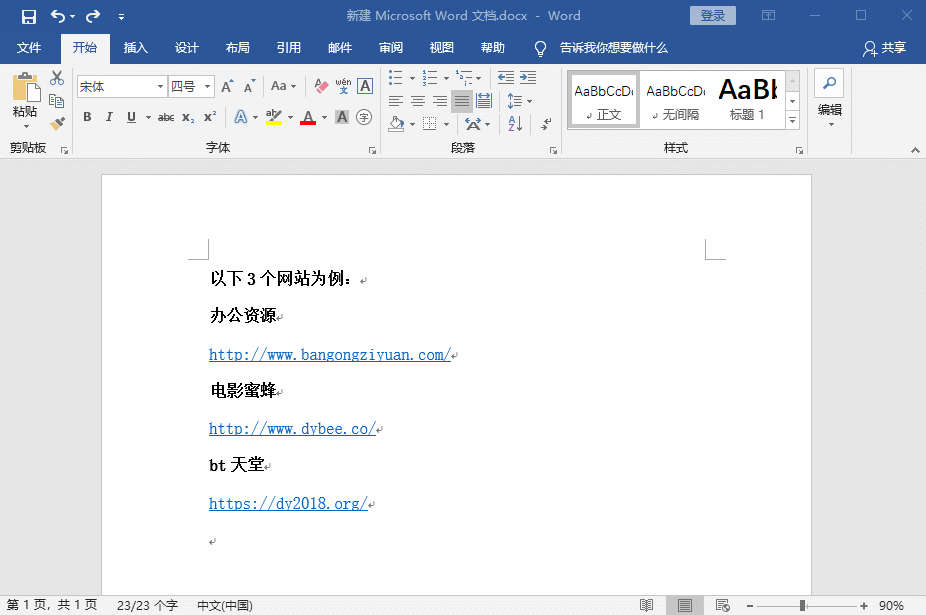
Task: Select the 无间隔 style
Action: pos(675,100)
